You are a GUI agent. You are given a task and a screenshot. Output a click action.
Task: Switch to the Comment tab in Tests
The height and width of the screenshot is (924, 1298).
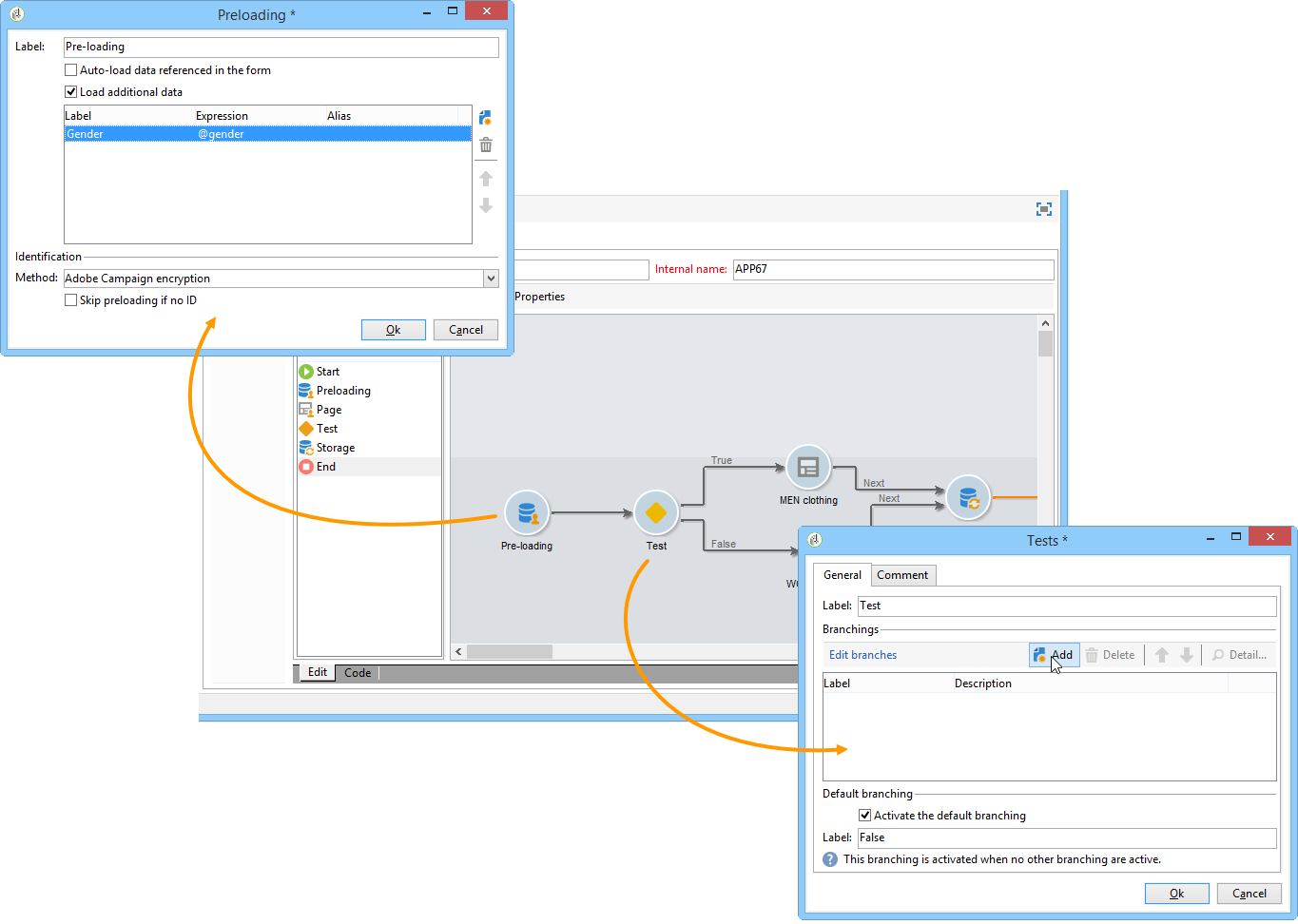(902, 575)
